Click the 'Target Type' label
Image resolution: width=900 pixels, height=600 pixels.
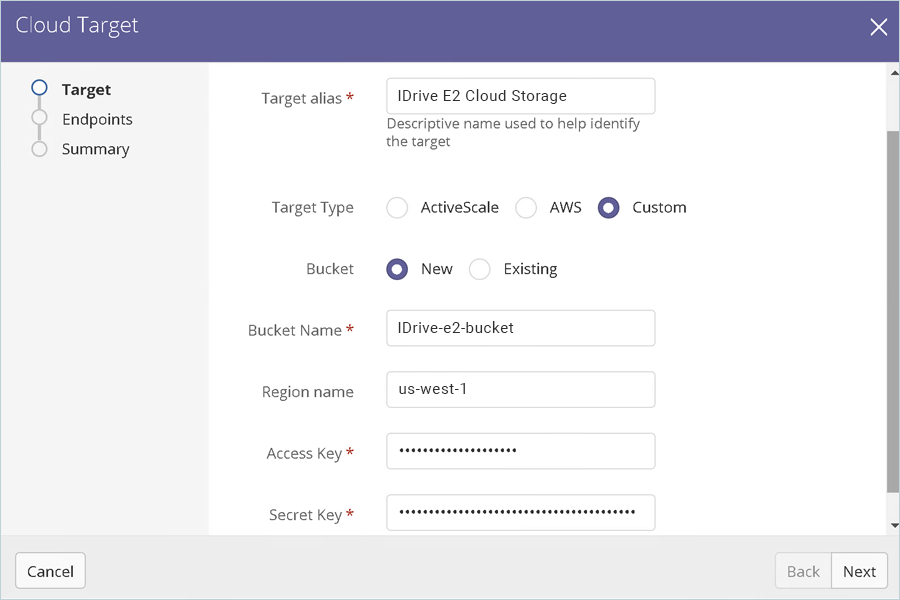[313, 208]
